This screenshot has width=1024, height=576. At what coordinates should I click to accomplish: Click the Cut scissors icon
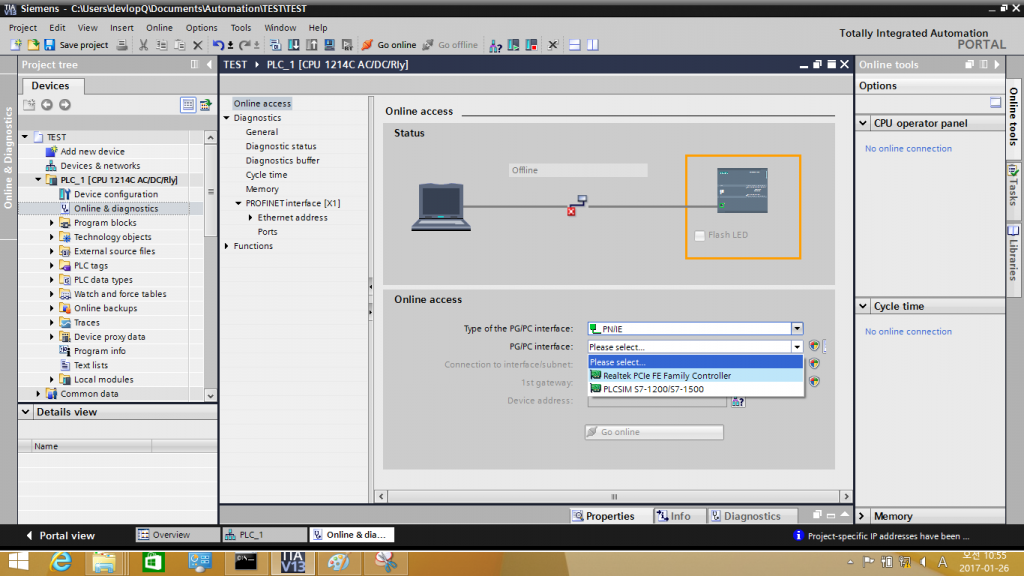143,45
